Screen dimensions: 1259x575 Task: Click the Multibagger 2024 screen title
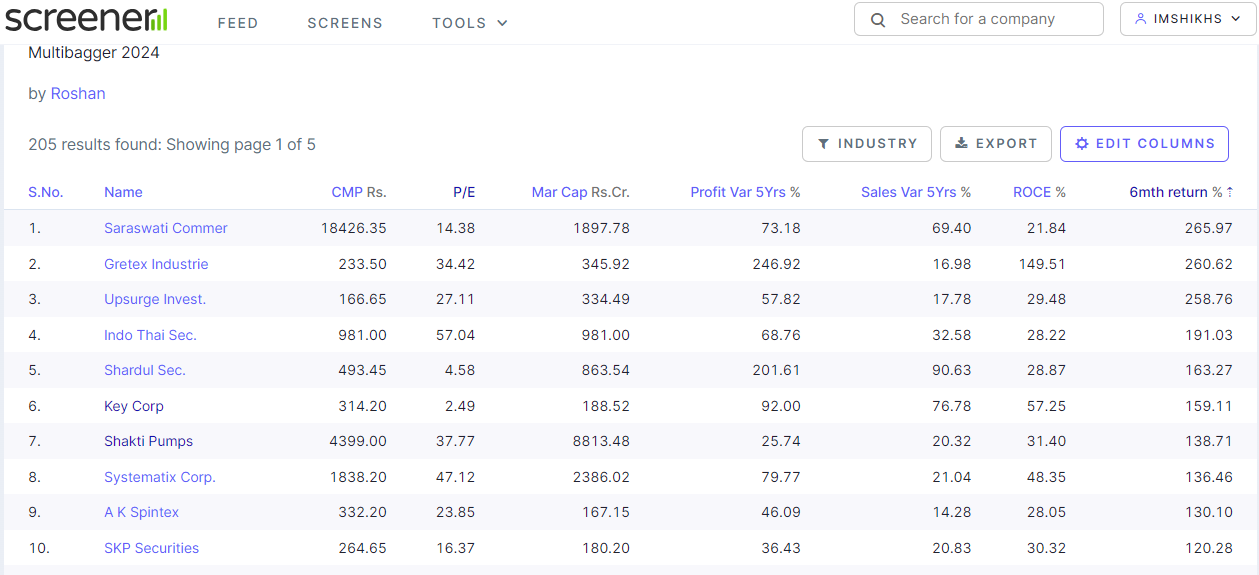pos(94,53)
